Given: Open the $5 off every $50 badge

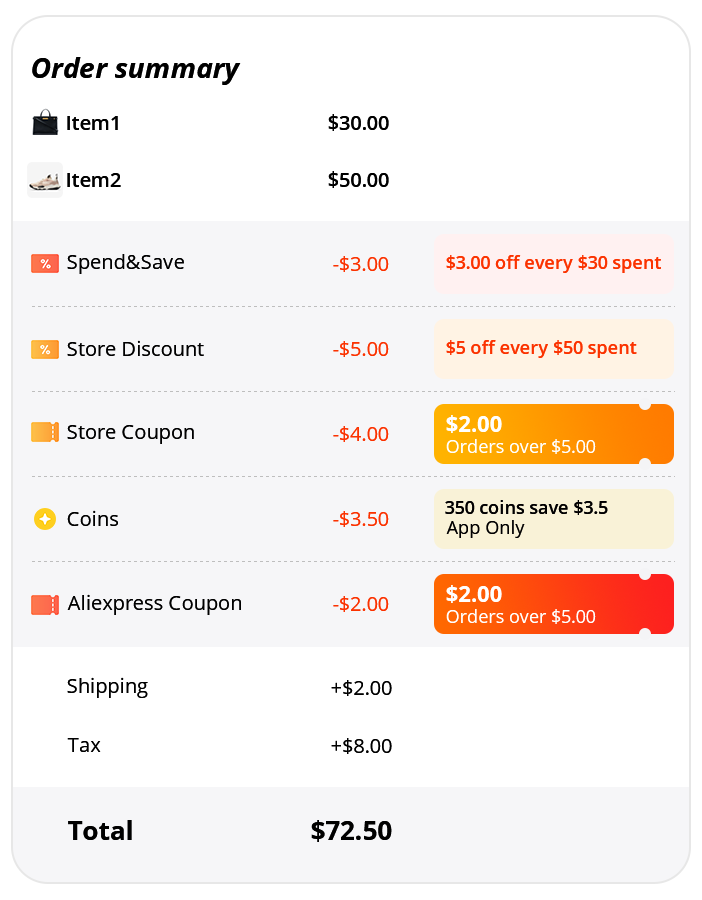Looking at the screenshot, I should point(553,349).
